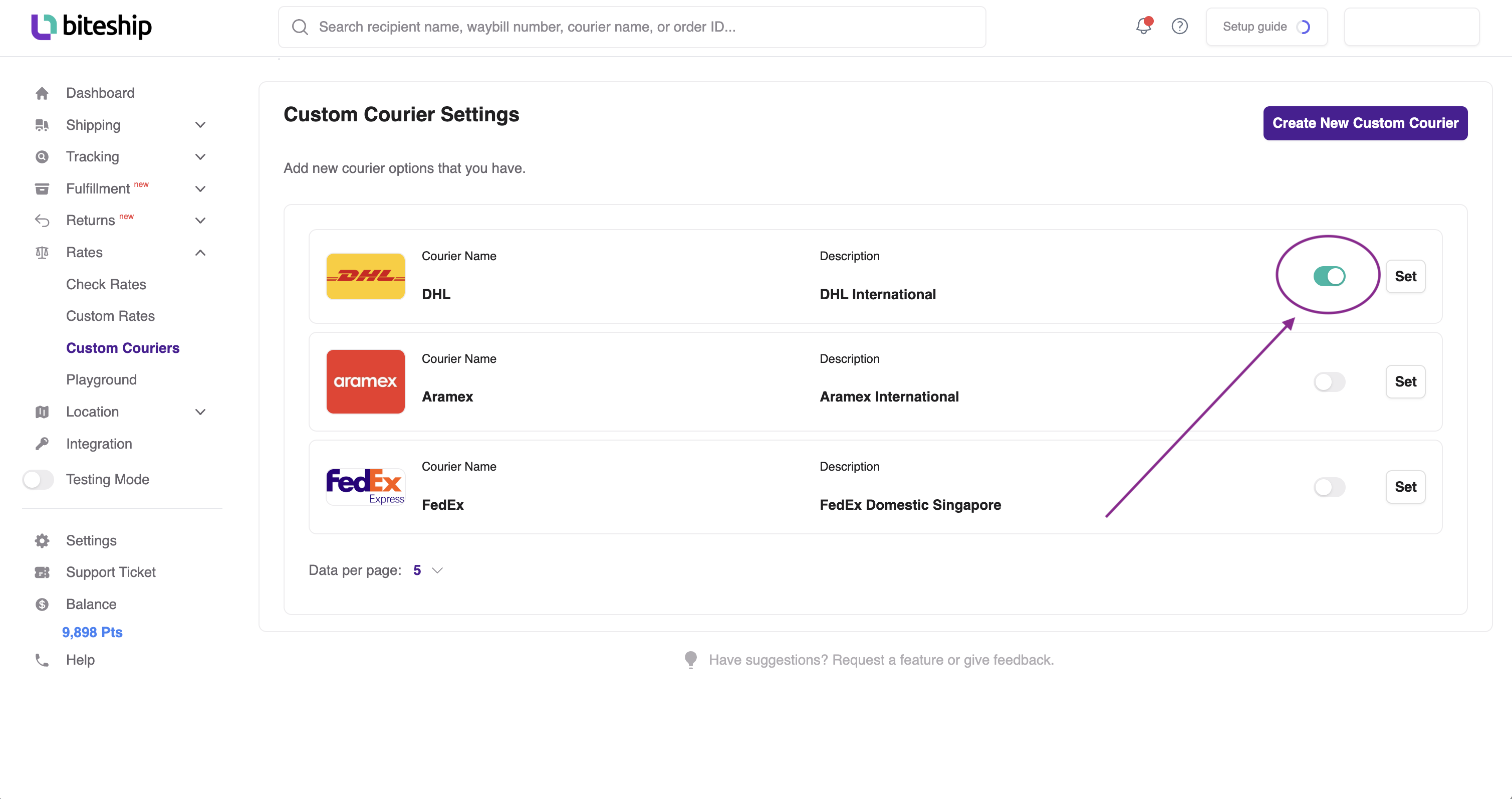Click Set button for Aramex

tap(1405, 381)
